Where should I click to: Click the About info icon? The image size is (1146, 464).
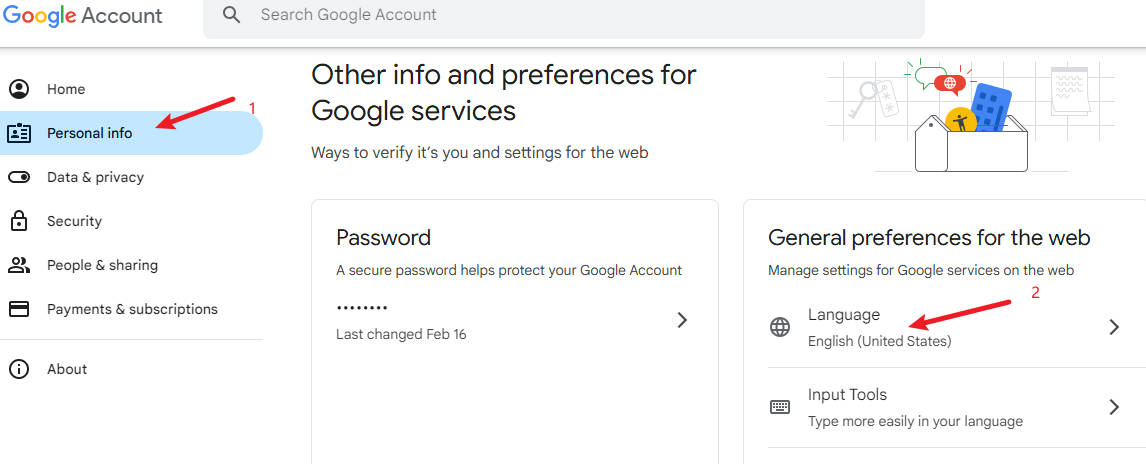coord(19,369)
